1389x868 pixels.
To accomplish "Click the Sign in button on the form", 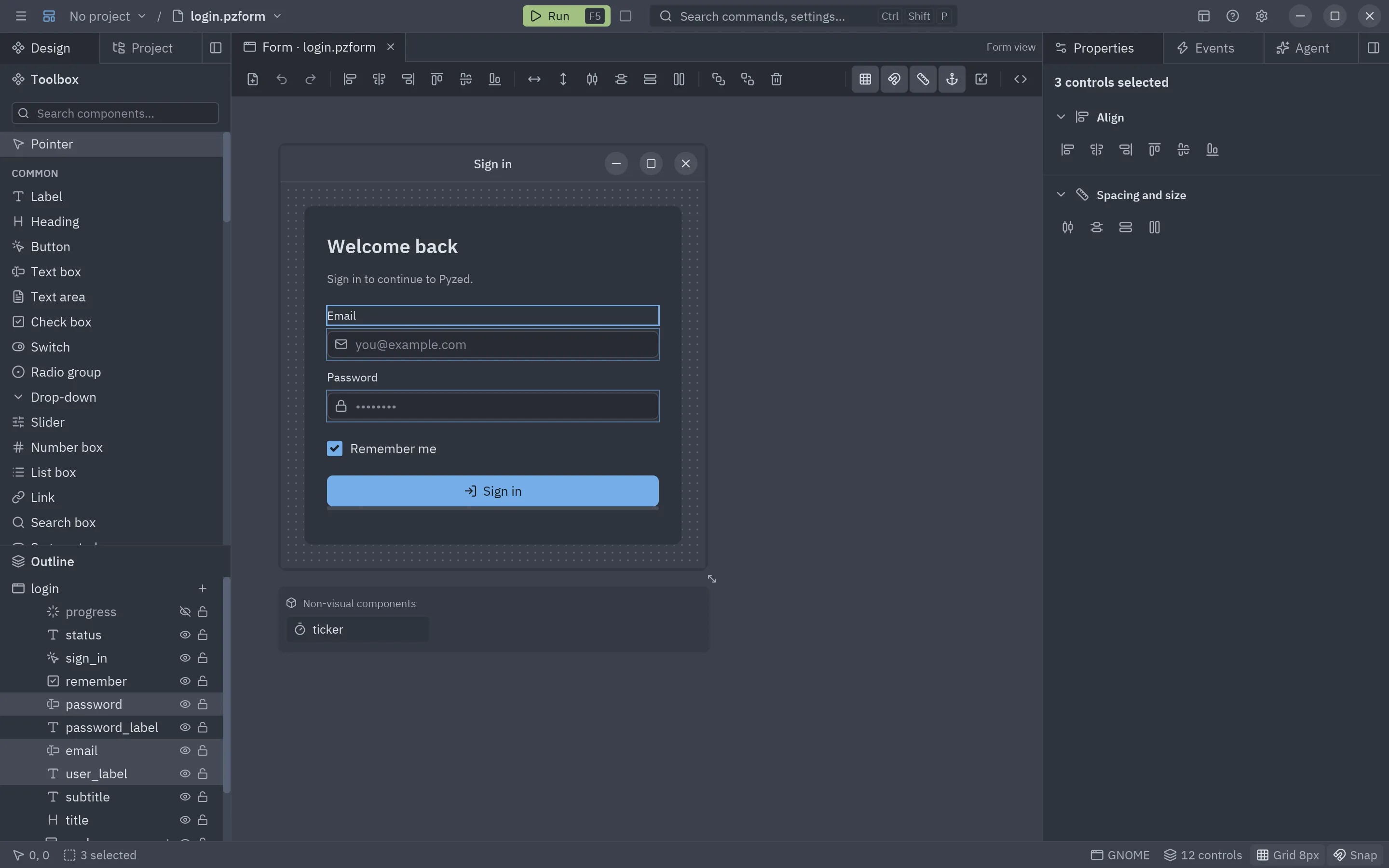I will coord(492,491).
